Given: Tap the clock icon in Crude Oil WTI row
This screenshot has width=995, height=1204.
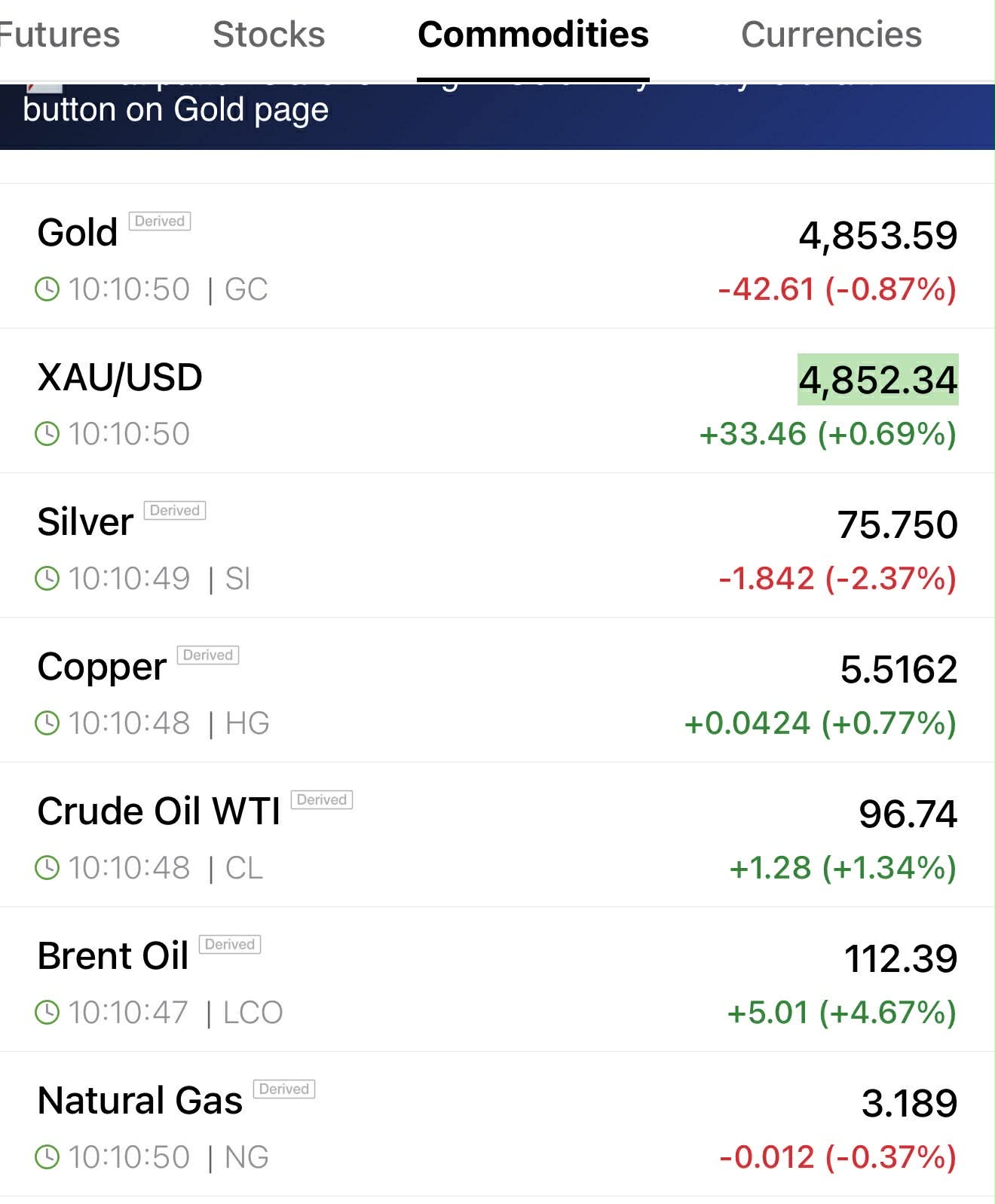Looking at the screenshot, I should (47, 868).
